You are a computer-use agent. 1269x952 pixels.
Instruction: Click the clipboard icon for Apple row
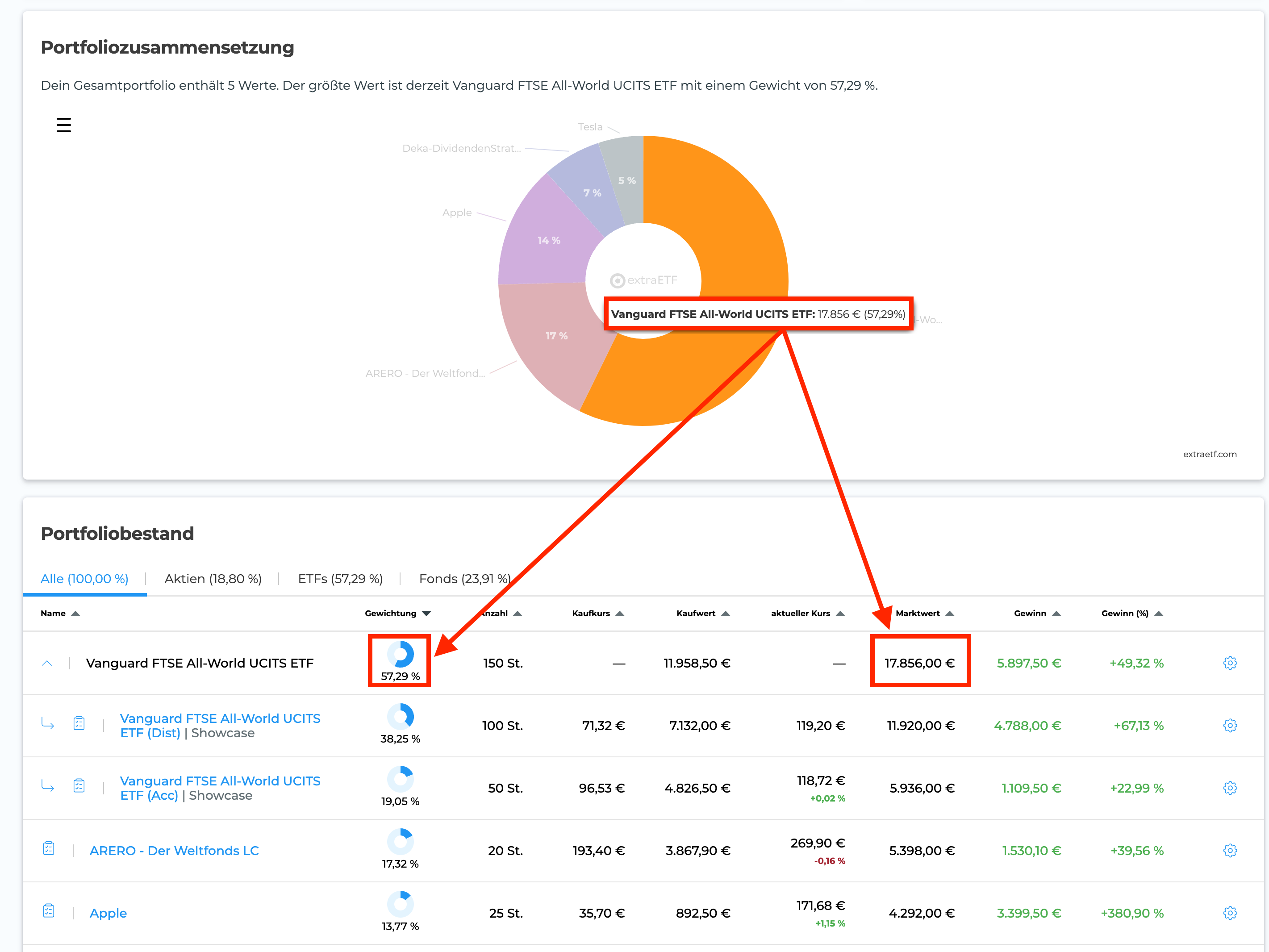[49, 910]
